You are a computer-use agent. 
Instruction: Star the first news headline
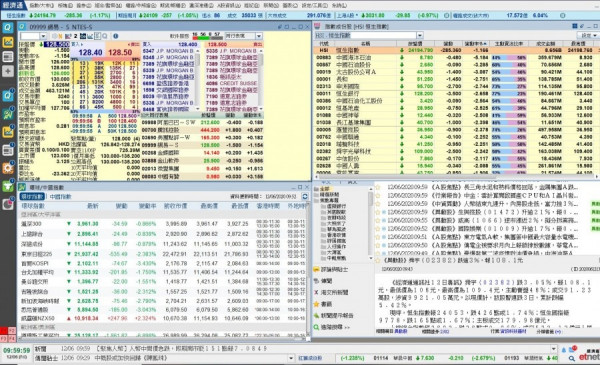pos(378,187)
